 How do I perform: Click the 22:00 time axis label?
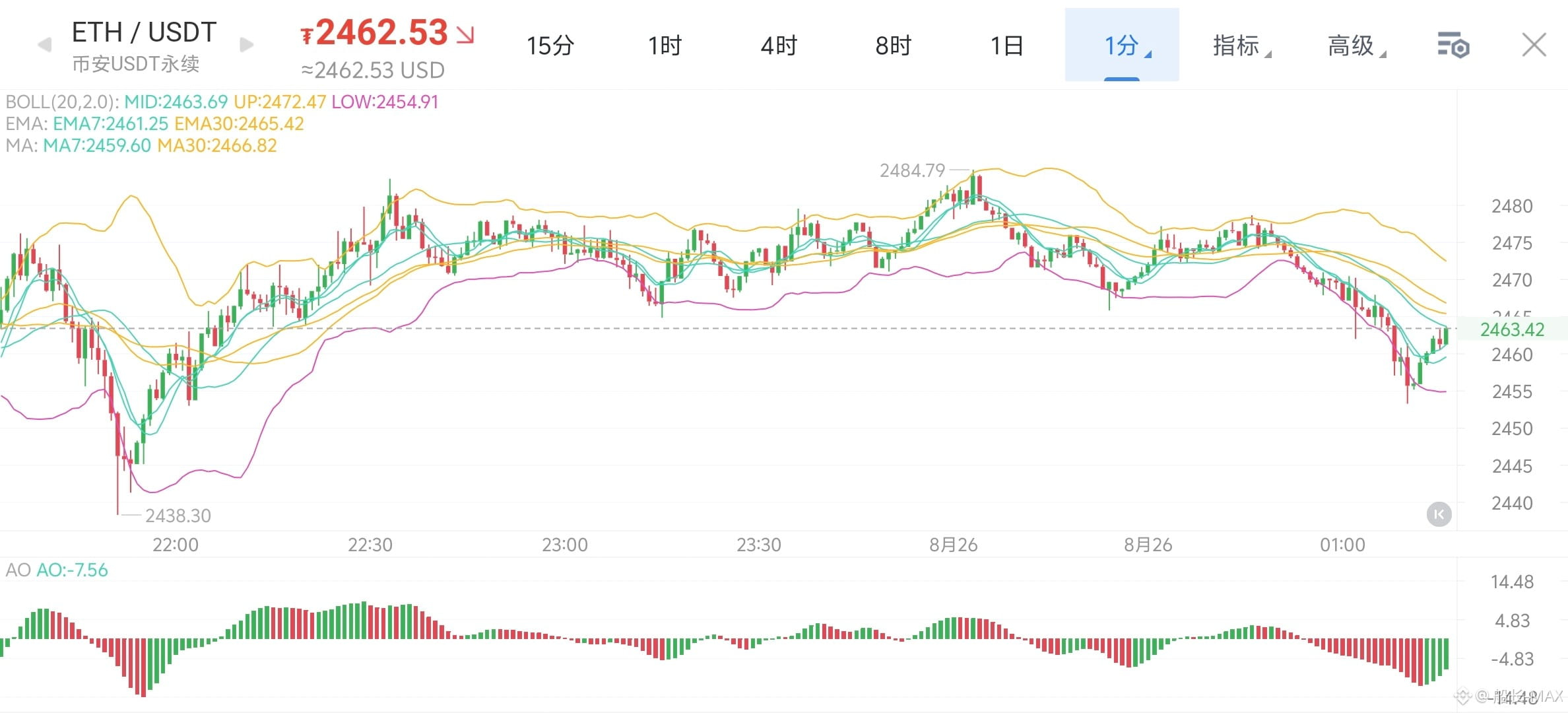click(x=176, y=545)
